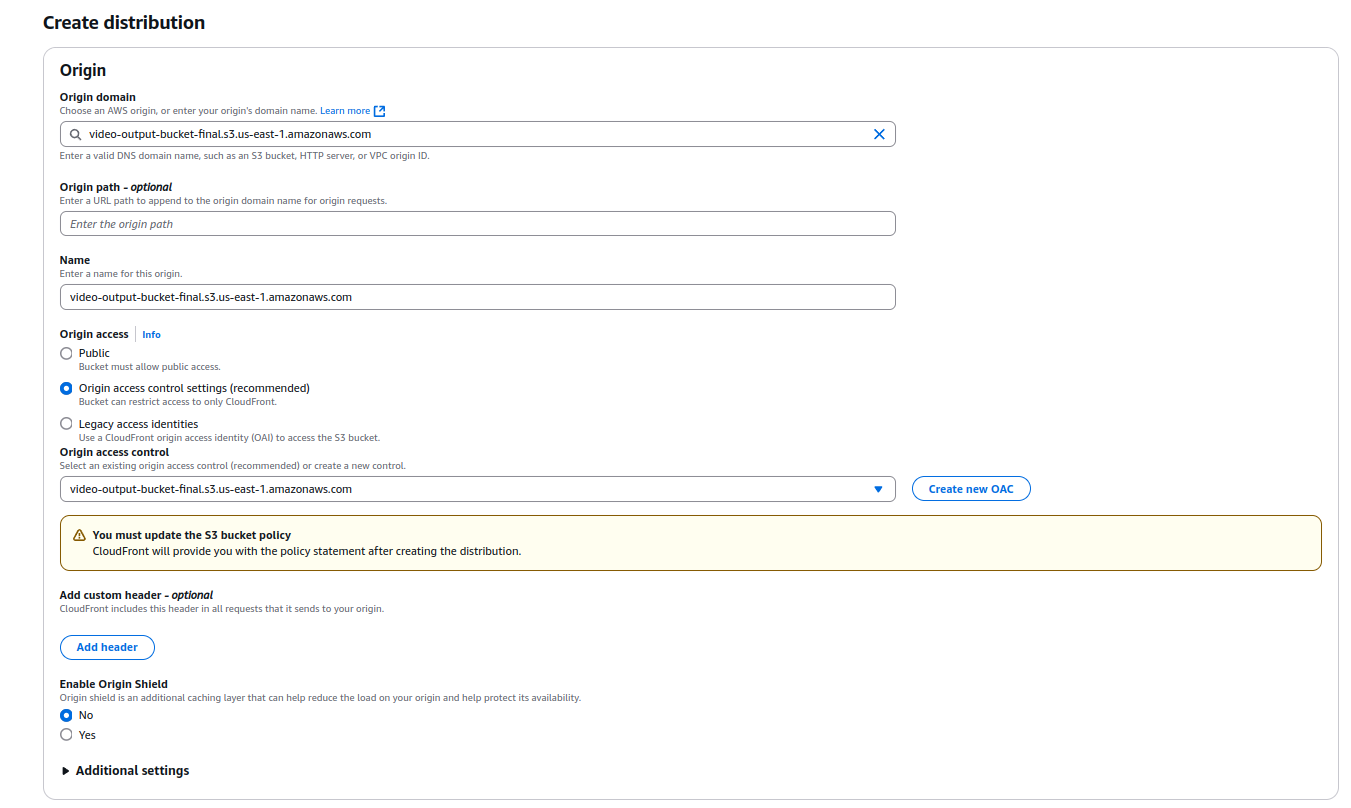Viewport: 1351px width, 808px height.
Task: Click the 'Enable Origin Shield' label
Action: coord(114,684)
